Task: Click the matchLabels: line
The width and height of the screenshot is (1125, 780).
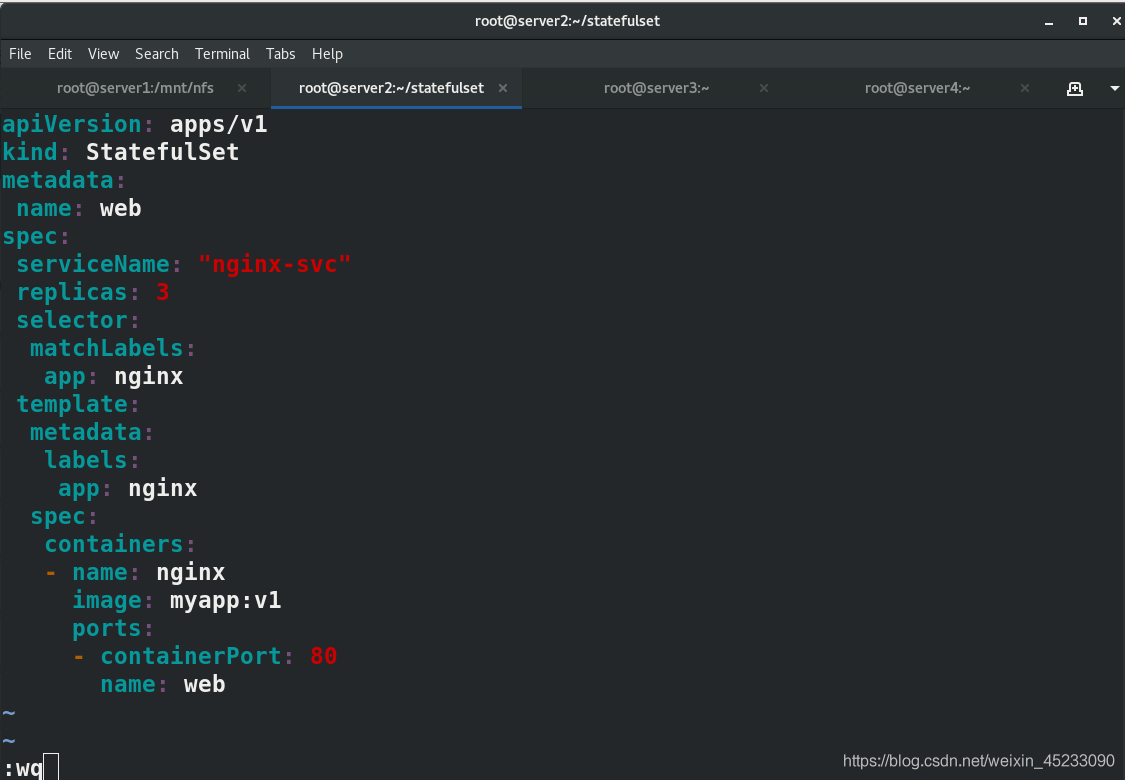Action: coord(113,348)
